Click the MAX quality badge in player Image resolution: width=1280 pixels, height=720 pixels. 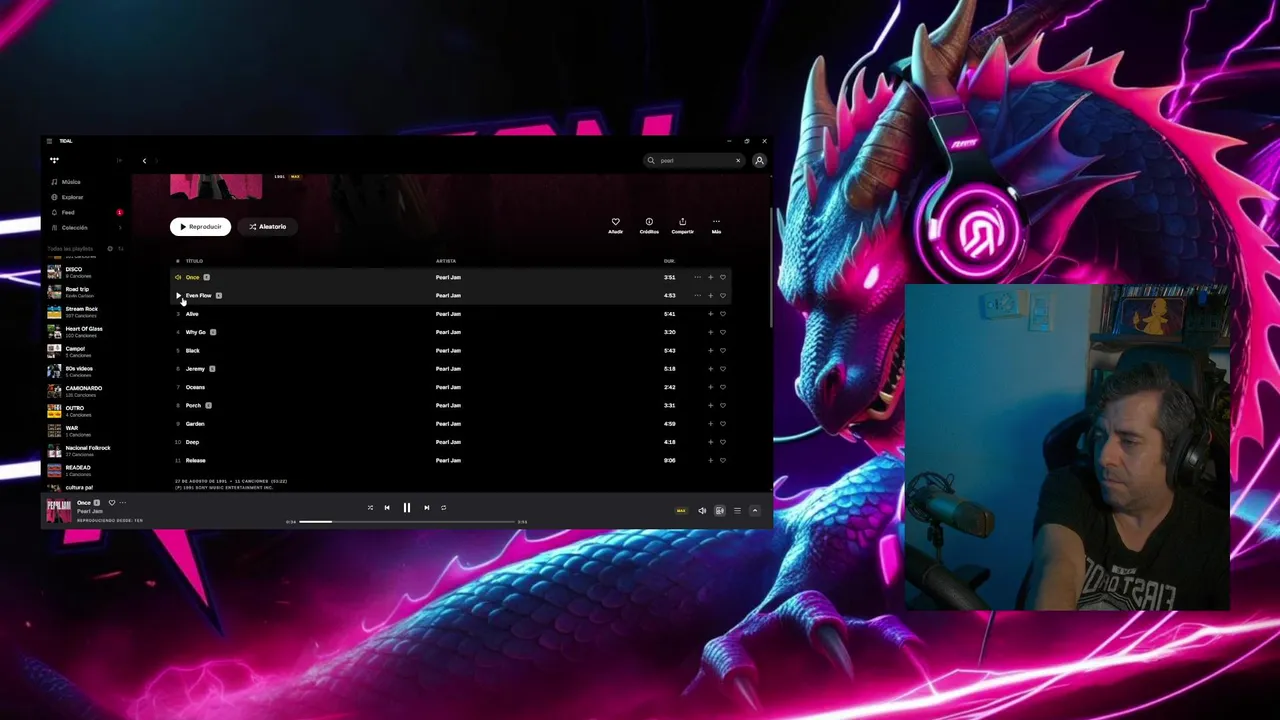point(681,511)
